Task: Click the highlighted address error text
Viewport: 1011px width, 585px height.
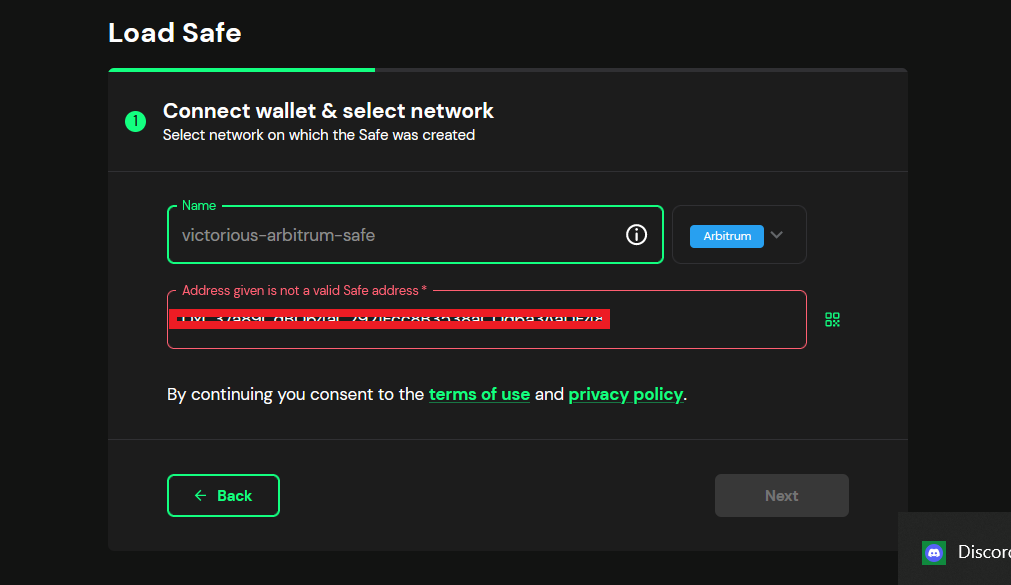Action: (389, 318)
